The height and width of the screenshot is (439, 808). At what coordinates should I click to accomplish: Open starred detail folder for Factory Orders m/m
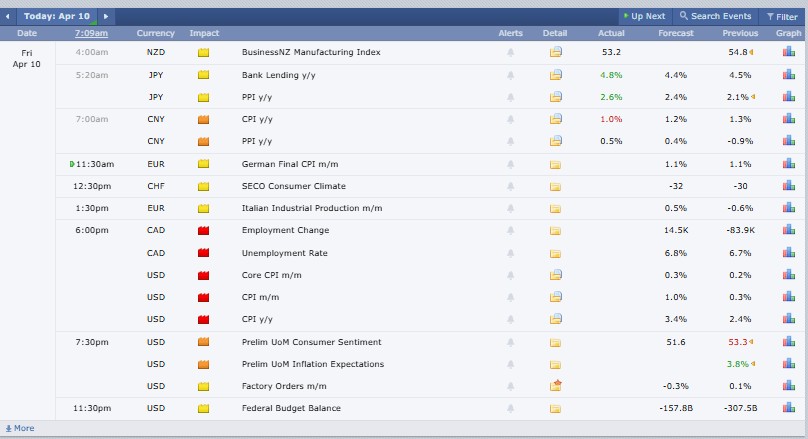(x=556, y=385)
